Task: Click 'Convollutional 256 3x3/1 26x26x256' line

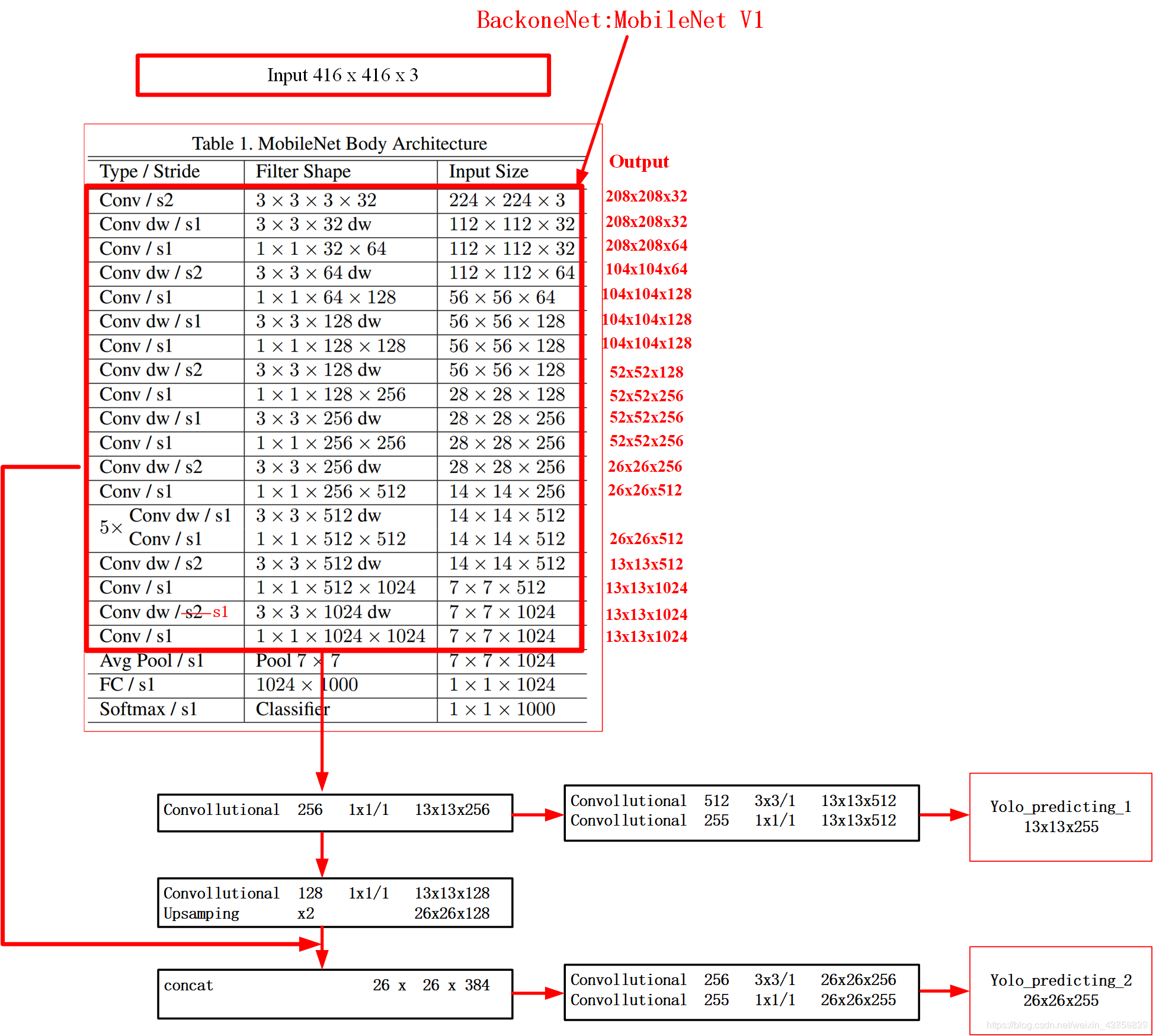Action: coord(733,980)
